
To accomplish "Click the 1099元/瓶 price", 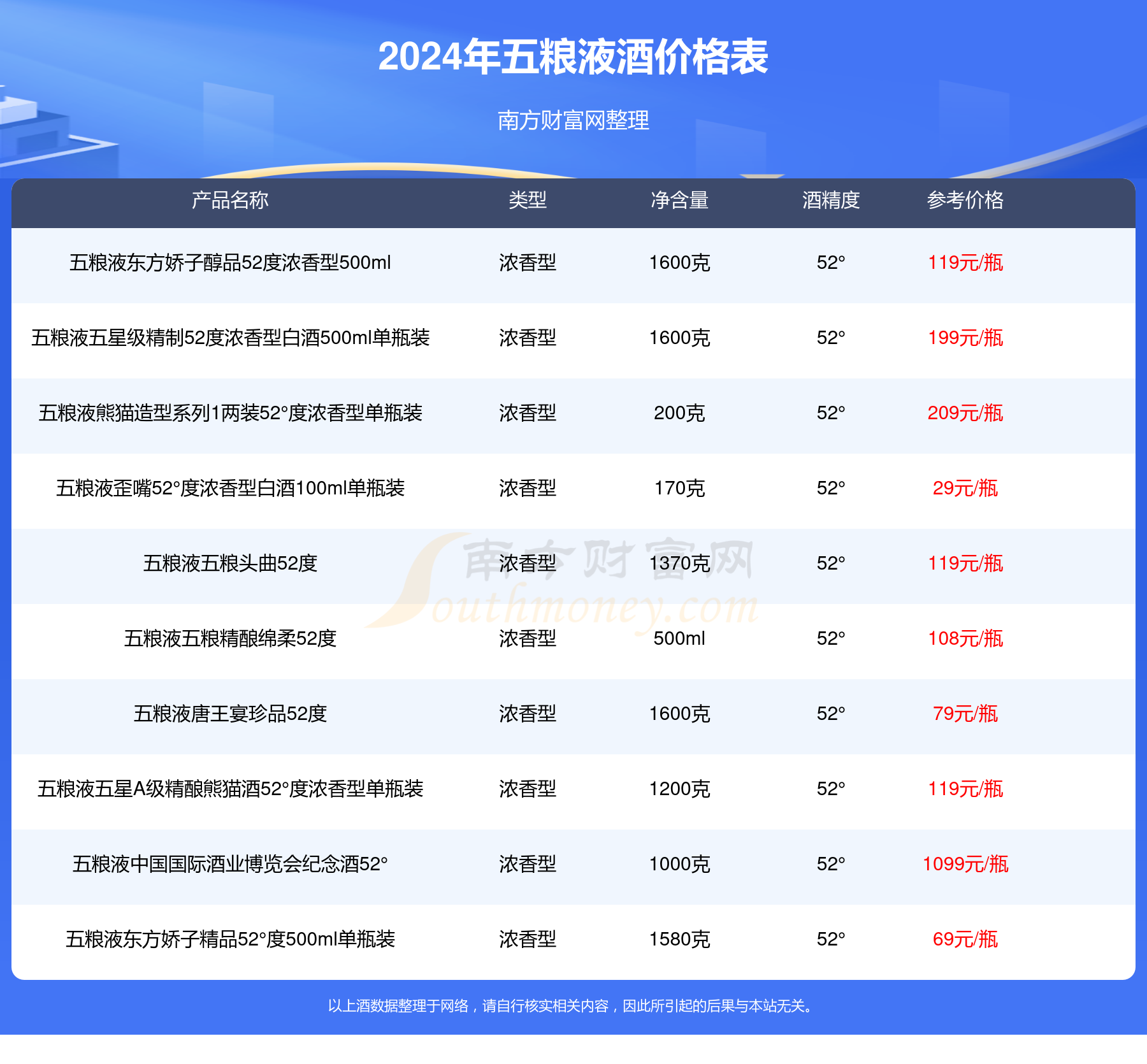I will 965,864.
